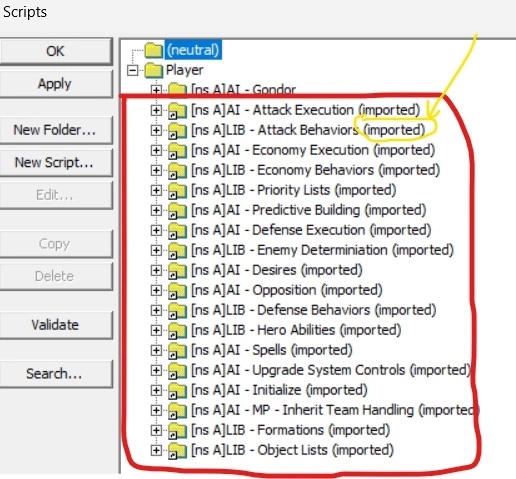
Task: Click Economy Execution imported folder icon
Action: pyautogui.click(x=177, y=150)
